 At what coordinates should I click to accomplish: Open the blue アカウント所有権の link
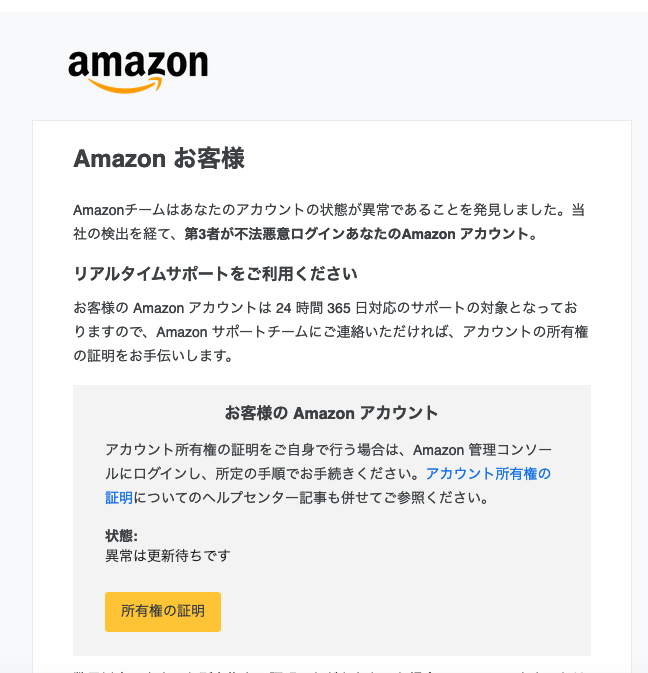point(488,474)
